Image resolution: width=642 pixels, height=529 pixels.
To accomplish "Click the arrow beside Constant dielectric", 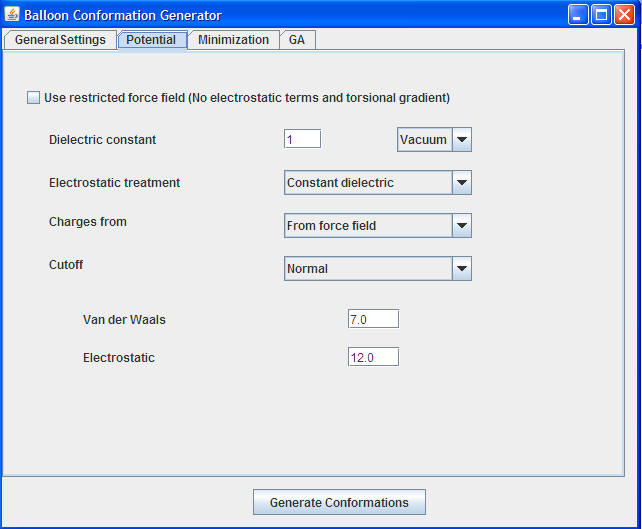I will click(461, 183).
